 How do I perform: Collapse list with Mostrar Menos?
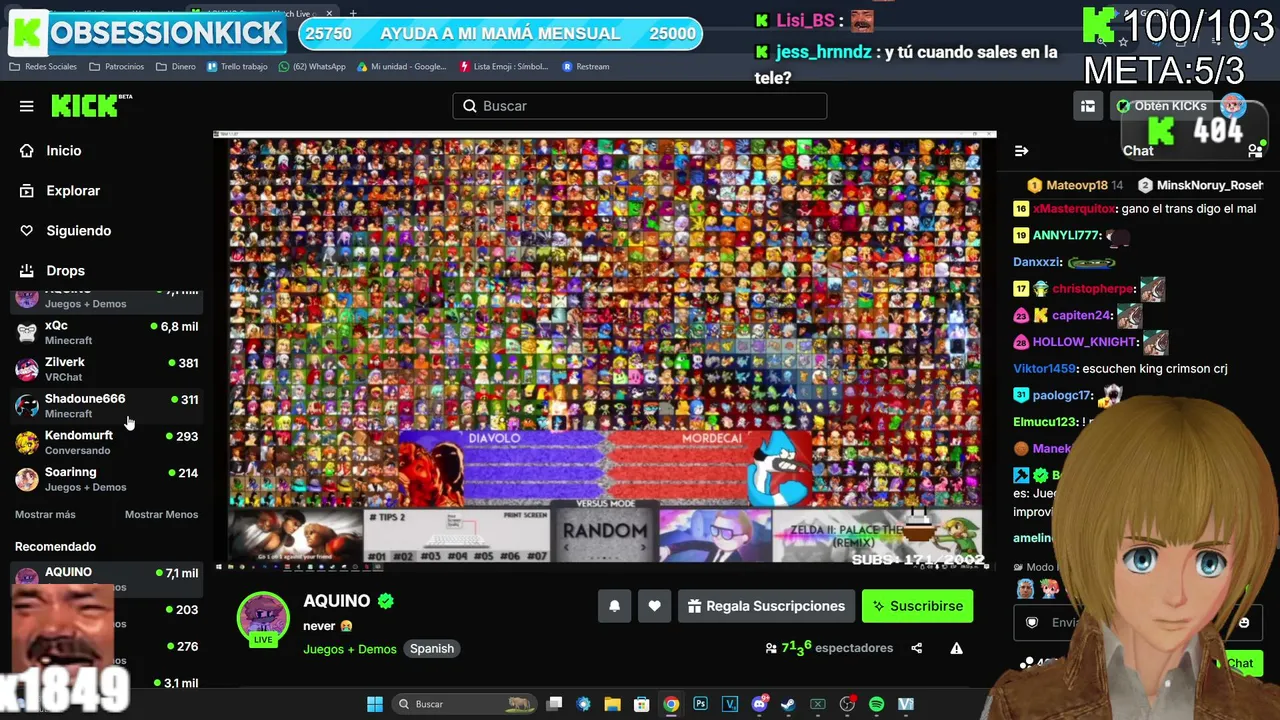161,515
